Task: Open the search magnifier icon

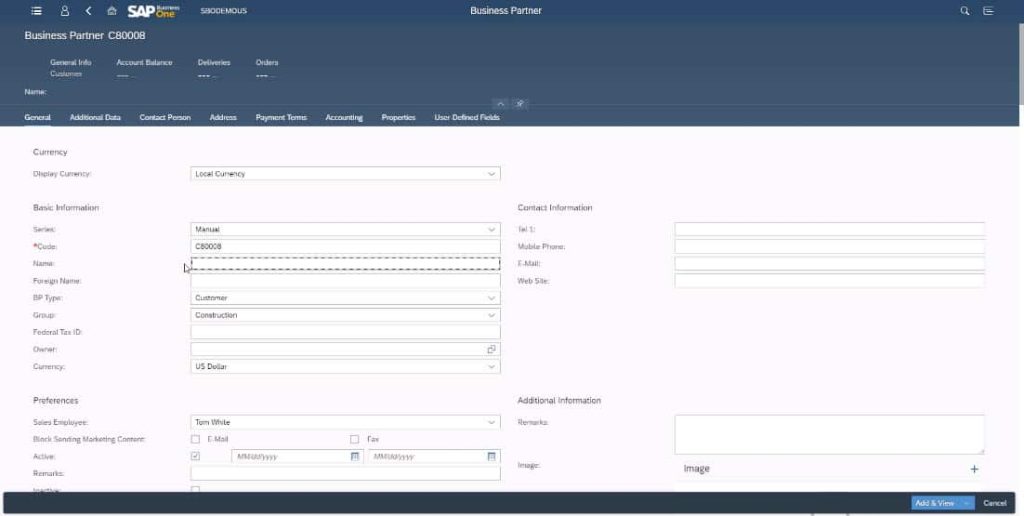Action: [x=965, y=10]
